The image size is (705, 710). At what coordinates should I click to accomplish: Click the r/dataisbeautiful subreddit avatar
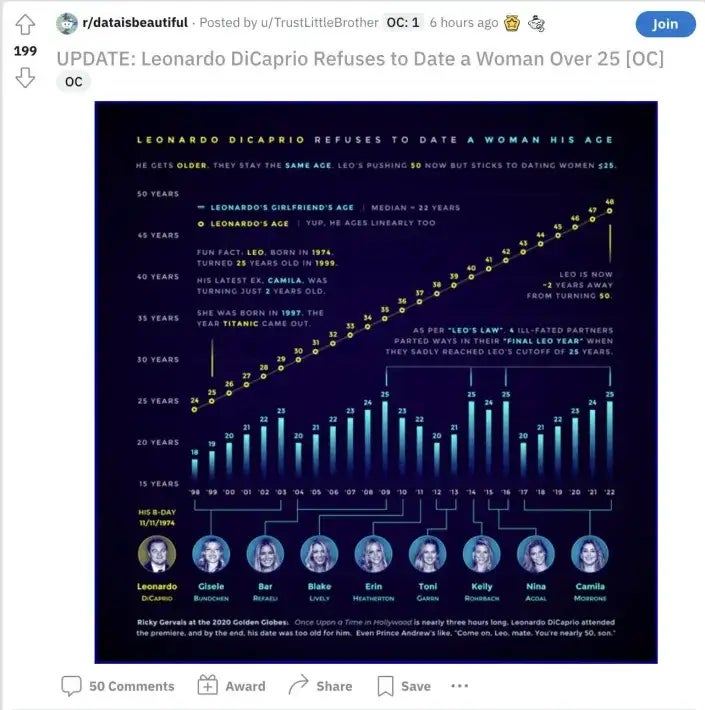pyautogui.click(x=67, y=23)
